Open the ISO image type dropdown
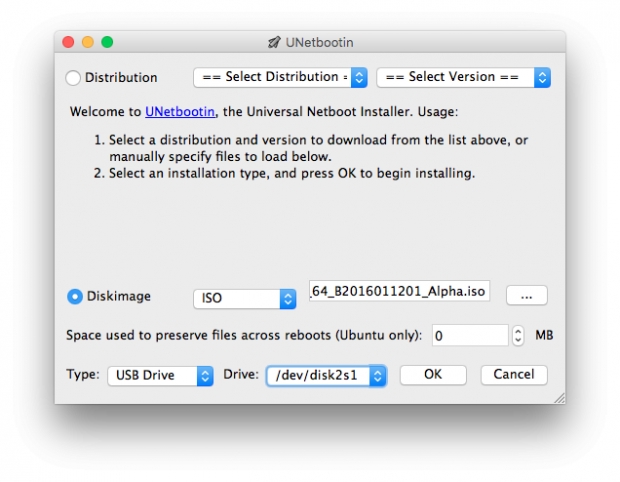 245,299
